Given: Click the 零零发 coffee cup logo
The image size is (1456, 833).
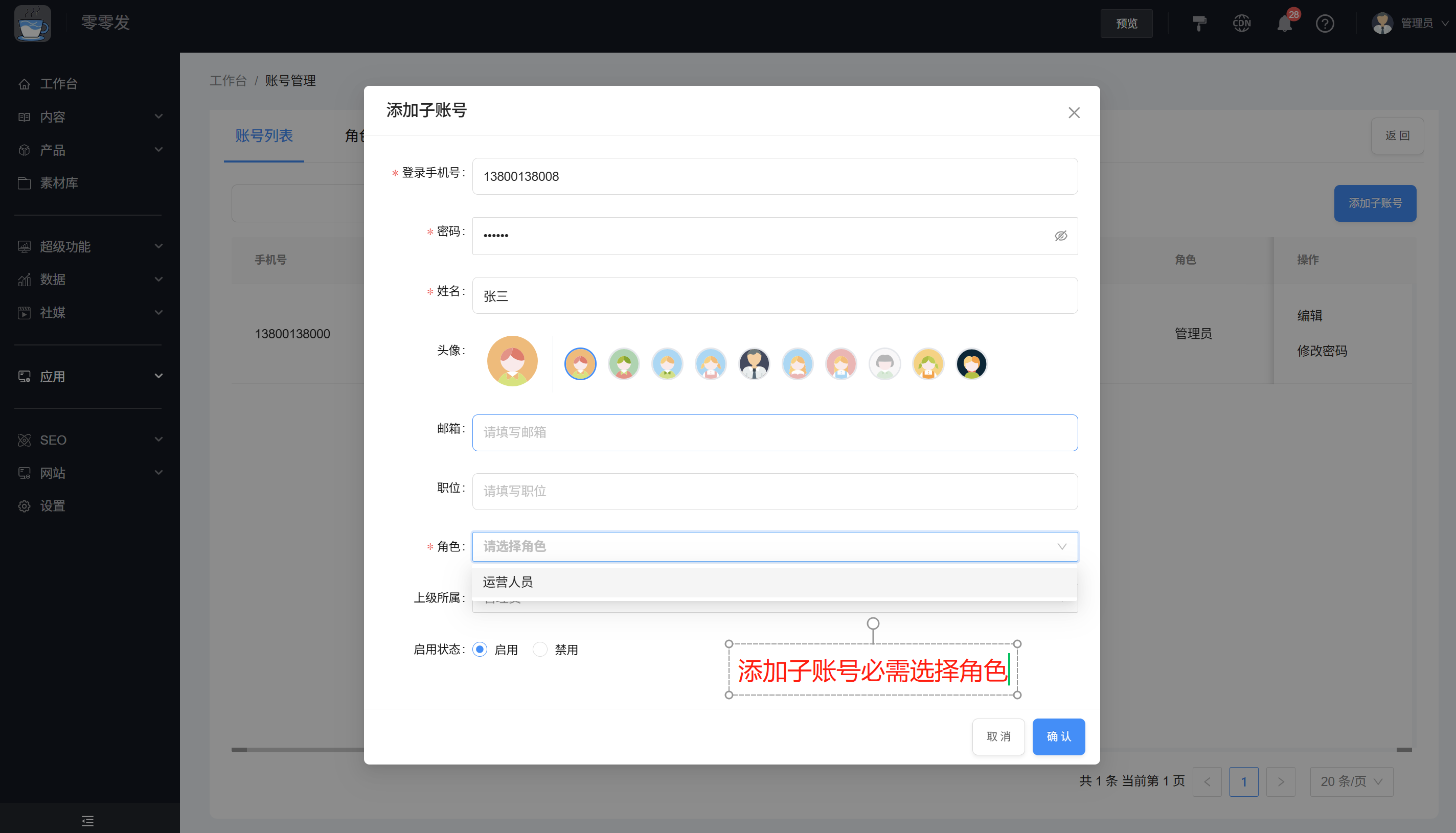Looking at the screenshot, I should tap(33, 24).
